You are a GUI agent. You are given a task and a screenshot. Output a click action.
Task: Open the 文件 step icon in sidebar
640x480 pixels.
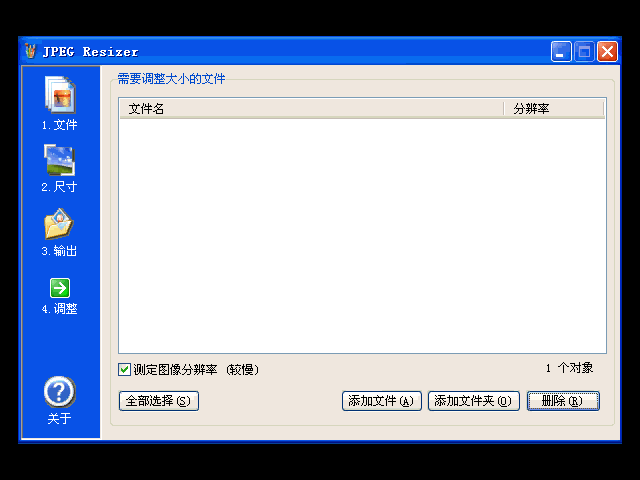point(59,96)
